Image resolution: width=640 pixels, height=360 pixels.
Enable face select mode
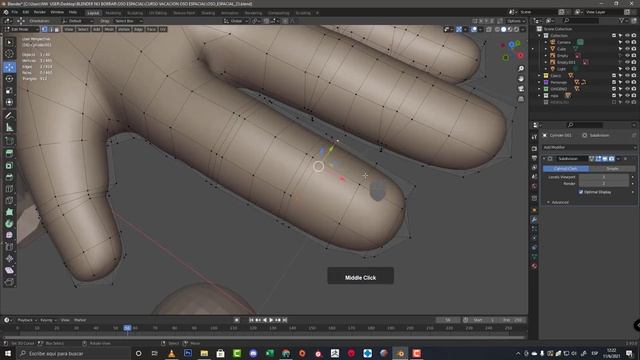tap(57, 29)
